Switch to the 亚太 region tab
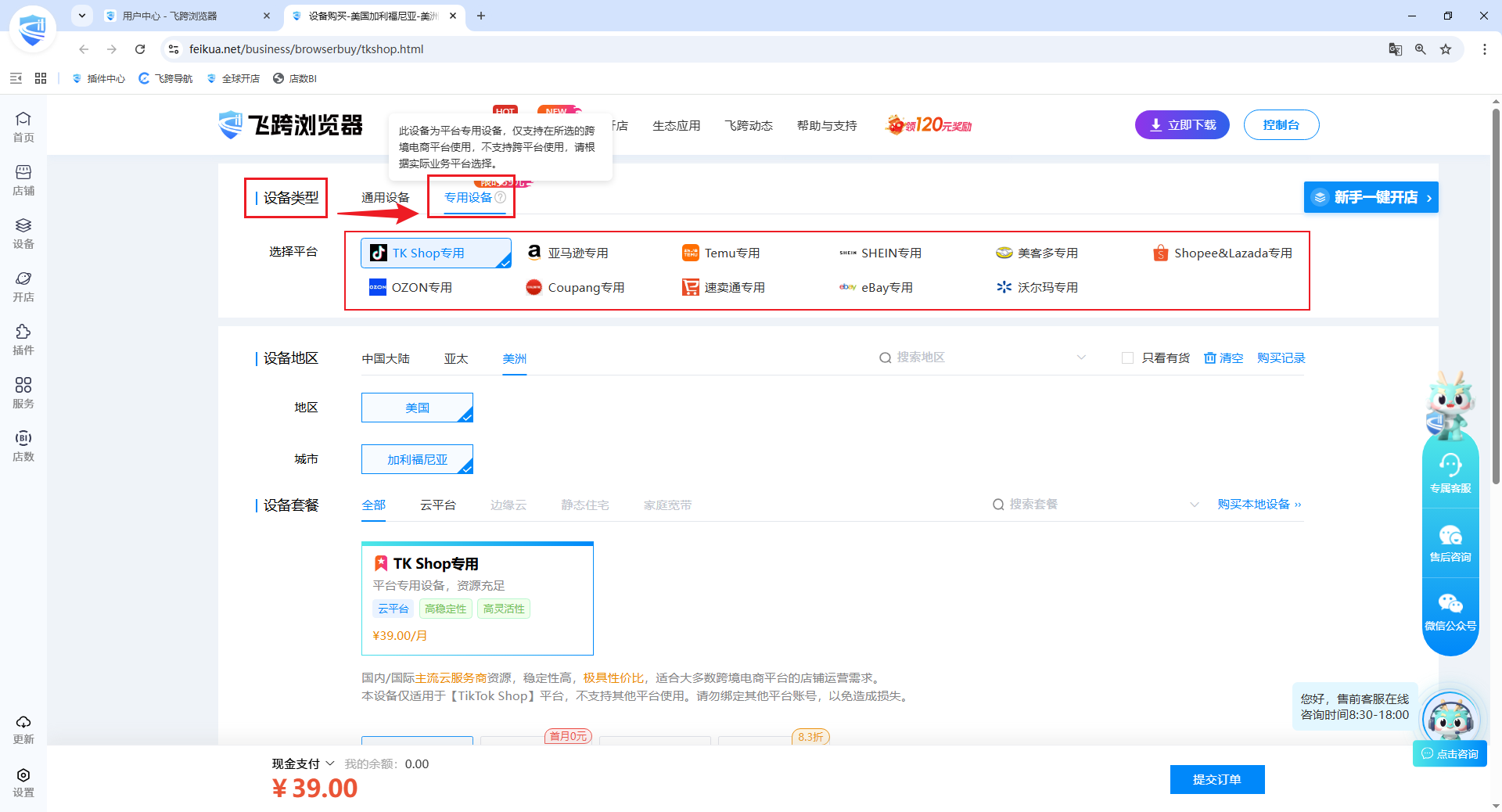 456,358
